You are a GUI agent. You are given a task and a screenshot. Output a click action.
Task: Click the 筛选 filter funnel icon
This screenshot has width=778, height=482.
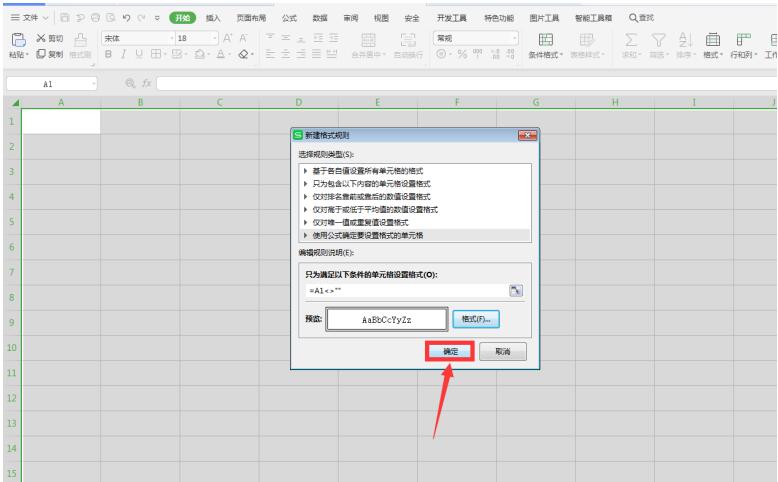coord(658,40)
